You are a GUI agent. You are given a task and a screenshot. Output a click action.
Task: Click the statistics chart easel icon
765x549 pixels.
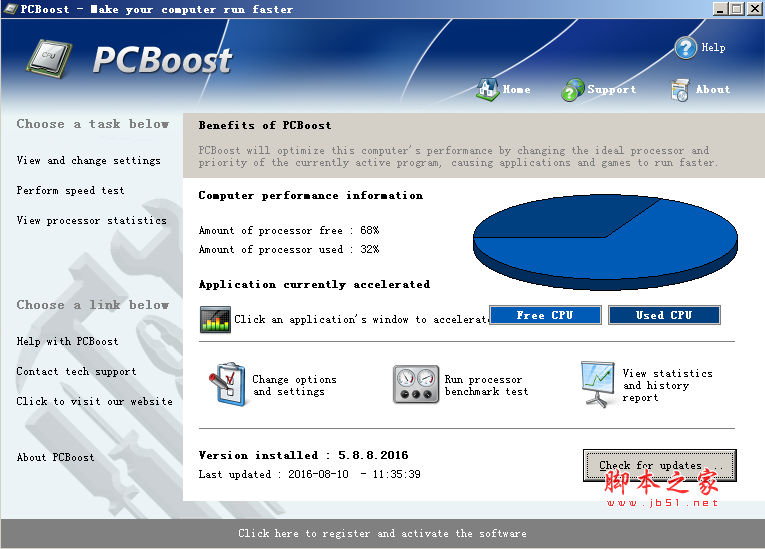[x=598, y=385]
